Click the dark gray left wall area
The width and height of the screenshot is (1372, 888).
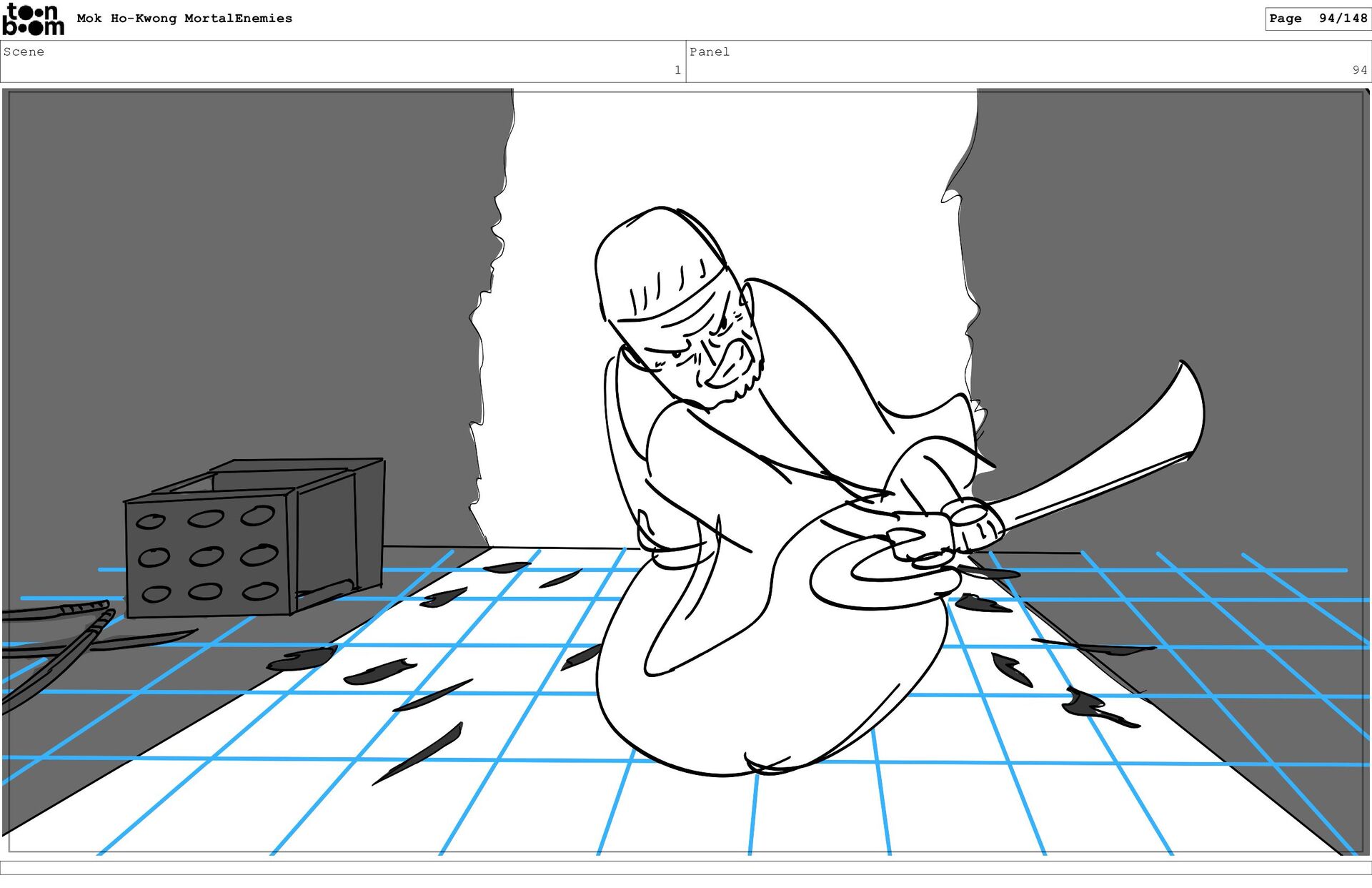(250, 286)
